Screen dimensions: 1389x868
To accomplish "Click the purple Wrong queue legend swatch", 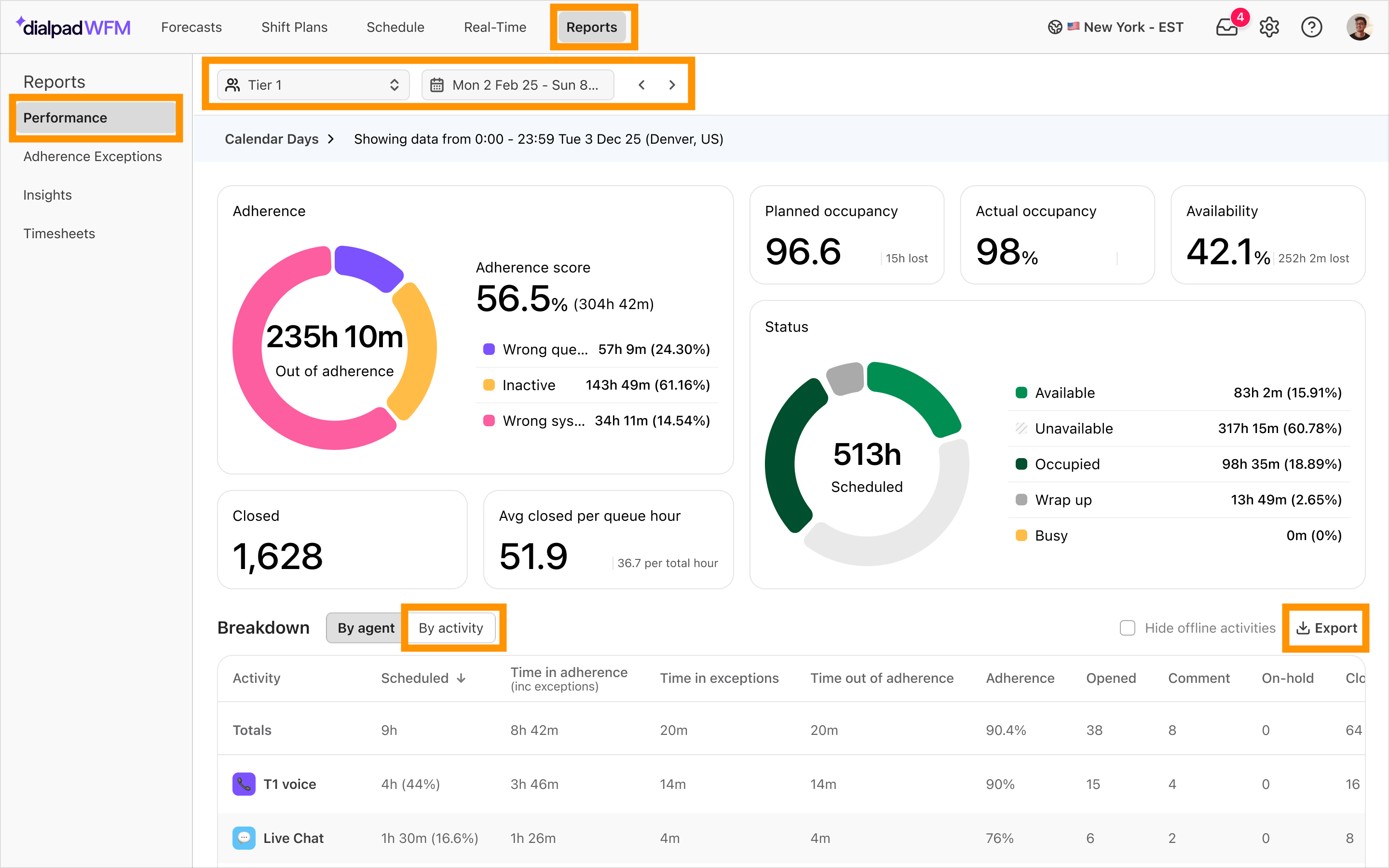I will [x=489, y=349].
